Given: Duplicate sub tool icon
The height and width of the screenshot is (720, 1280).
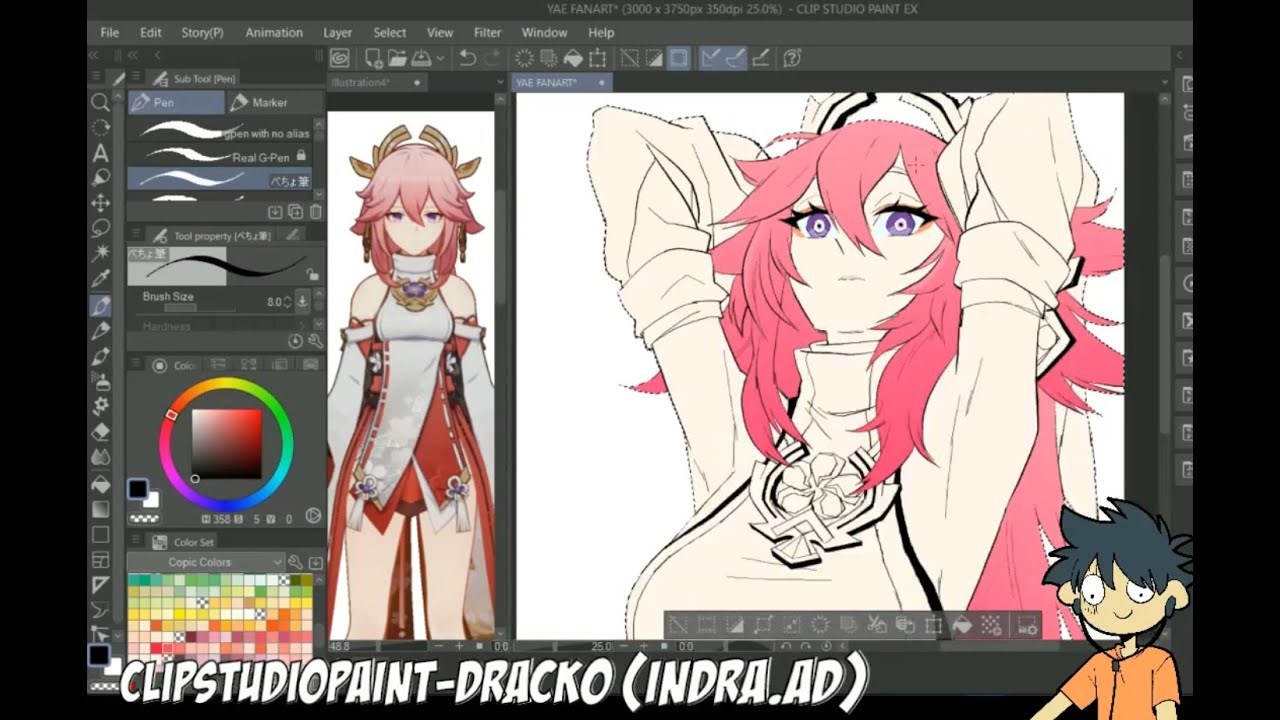Looking at the screenshot, I should pos(296,212).
